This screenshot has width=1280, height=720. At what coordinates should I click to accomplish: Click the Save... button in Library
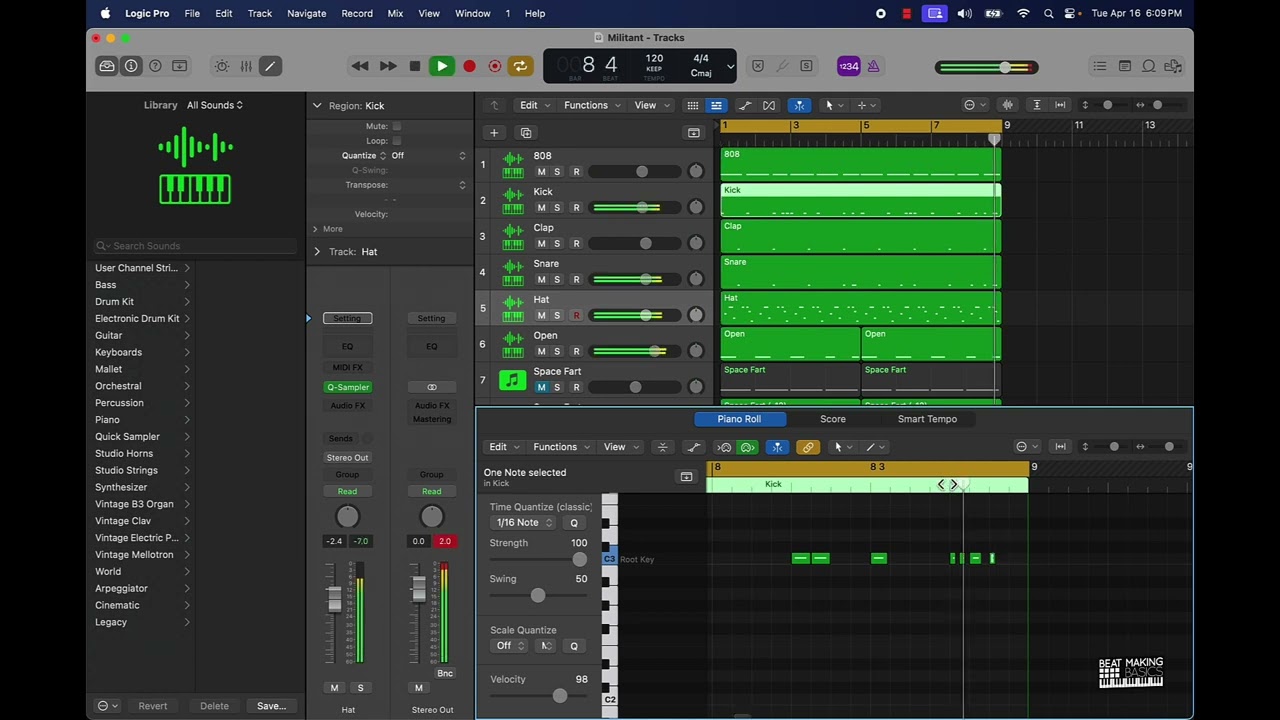pyautogui.click(x=271, y=706)
